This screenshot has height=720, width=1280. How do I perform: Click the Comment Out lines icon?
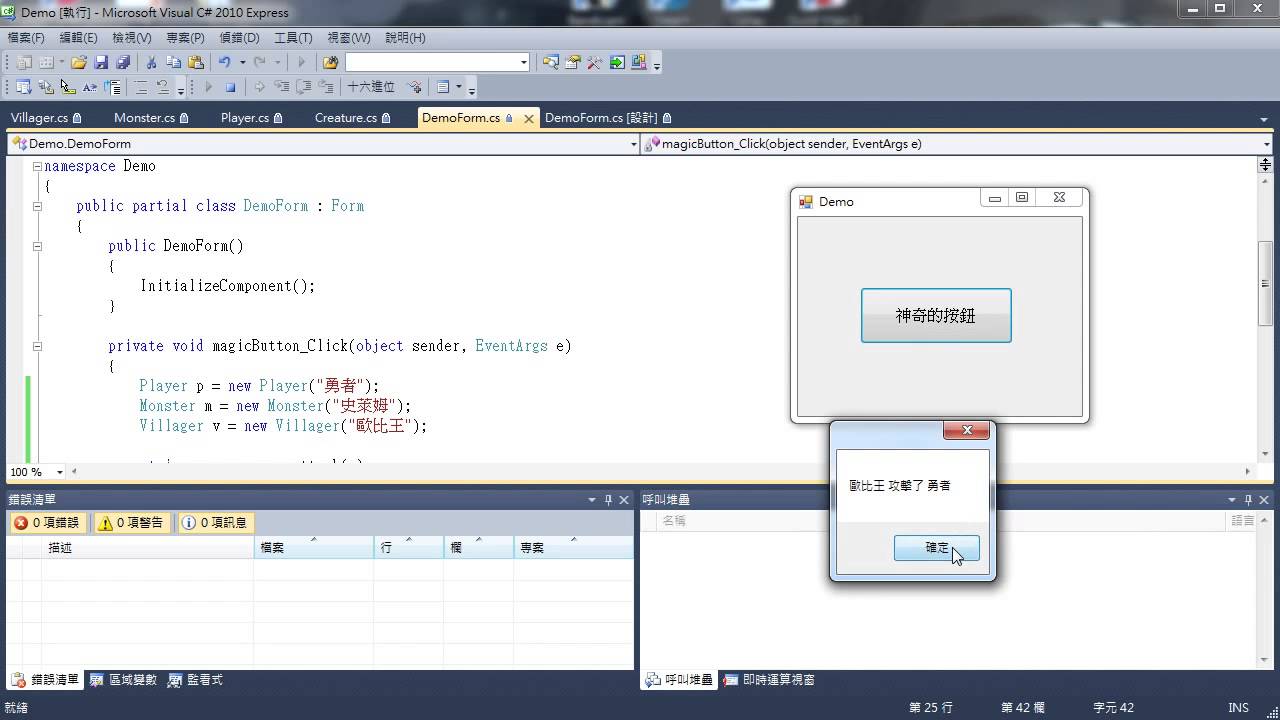141,87
